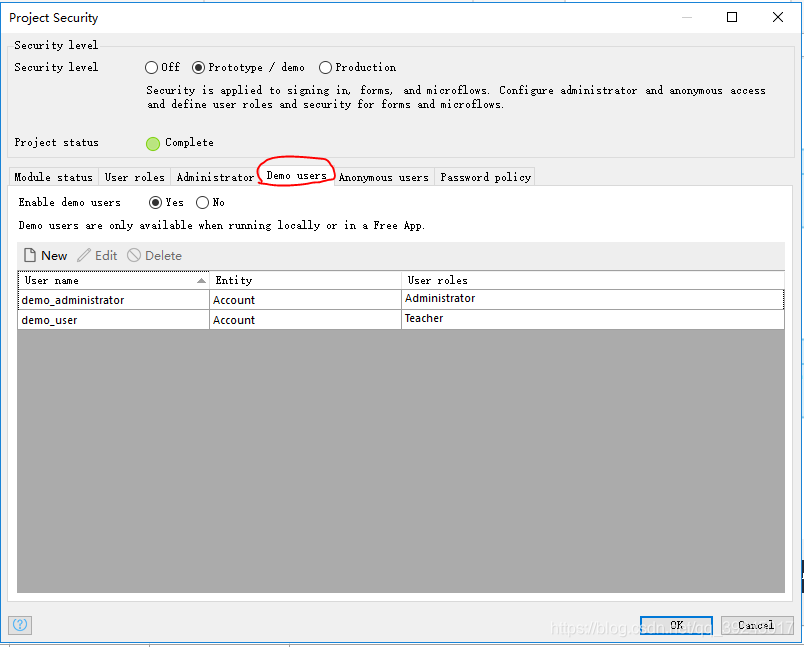
Task: Select Production security level
Action: 325,68
